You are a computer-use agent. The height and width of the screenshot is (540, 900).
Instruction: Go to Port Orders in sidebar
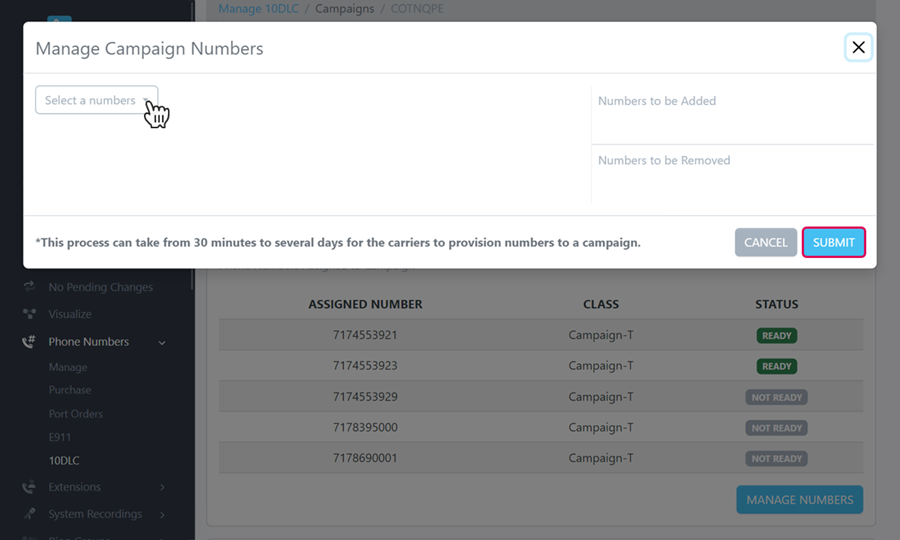click(76, 414)
